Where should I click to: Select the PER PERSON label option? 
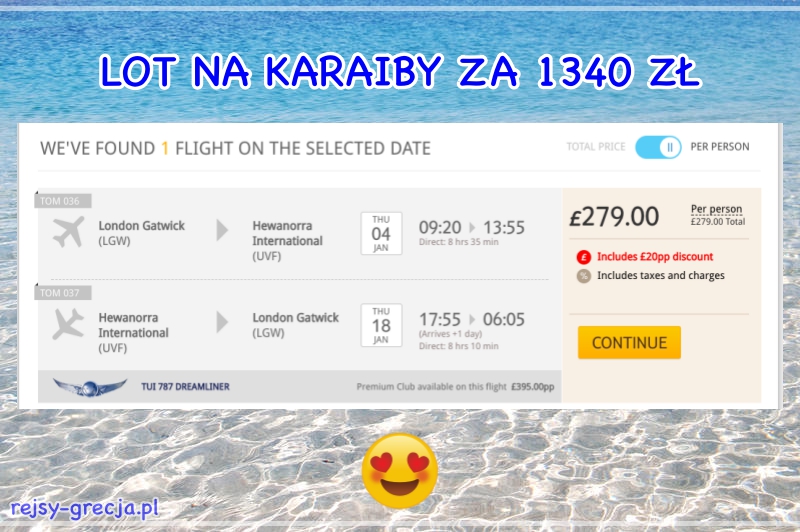pos(720,147)
